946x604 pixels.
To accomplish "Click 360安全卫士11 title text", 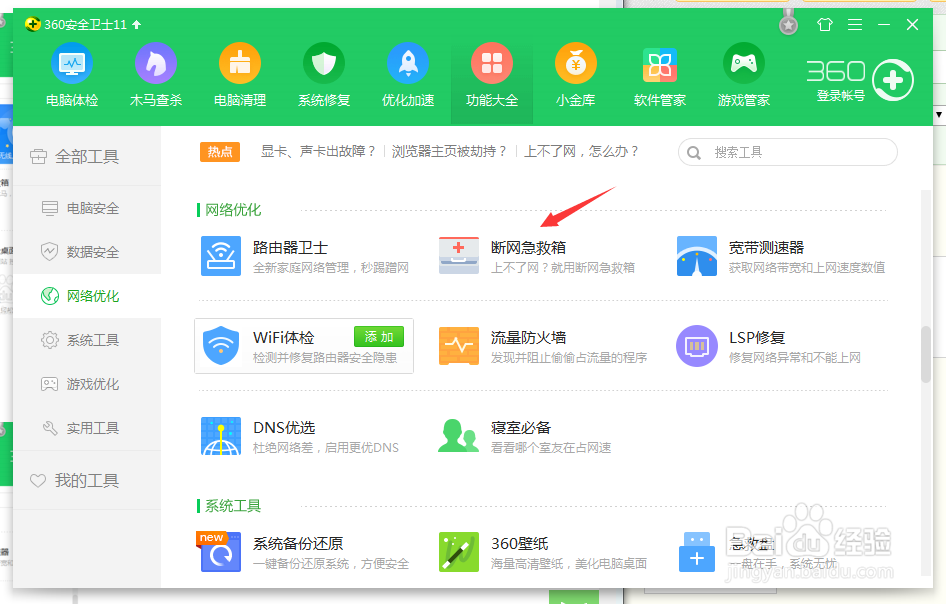I will [x=85, y=25].
